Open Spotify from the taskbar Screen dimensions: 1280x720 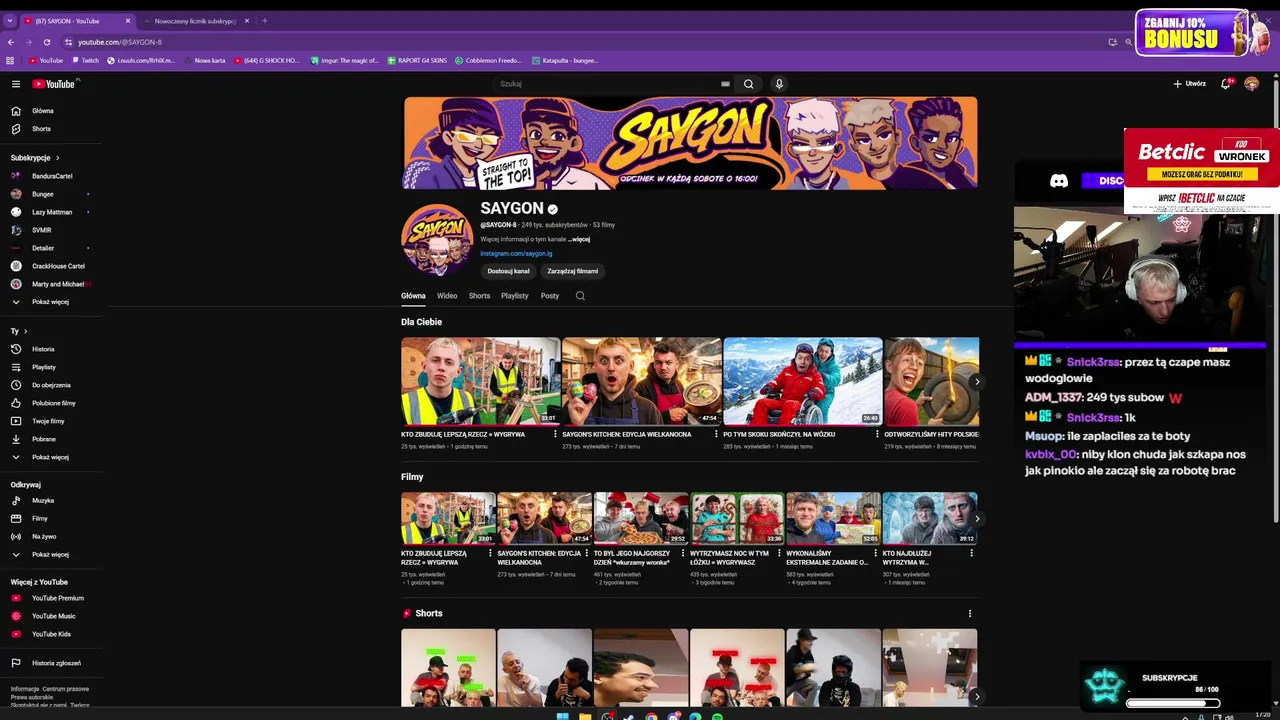pyautogui.click(x=717, y=716)
